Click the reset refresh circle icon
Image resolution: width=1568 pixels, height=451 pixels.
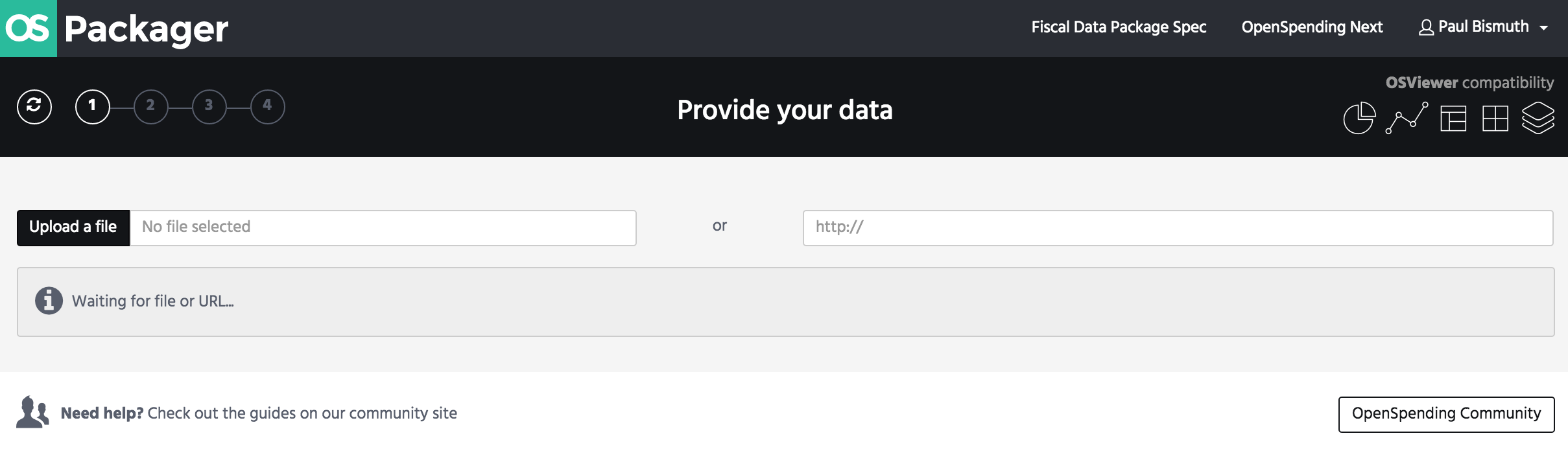34,107
